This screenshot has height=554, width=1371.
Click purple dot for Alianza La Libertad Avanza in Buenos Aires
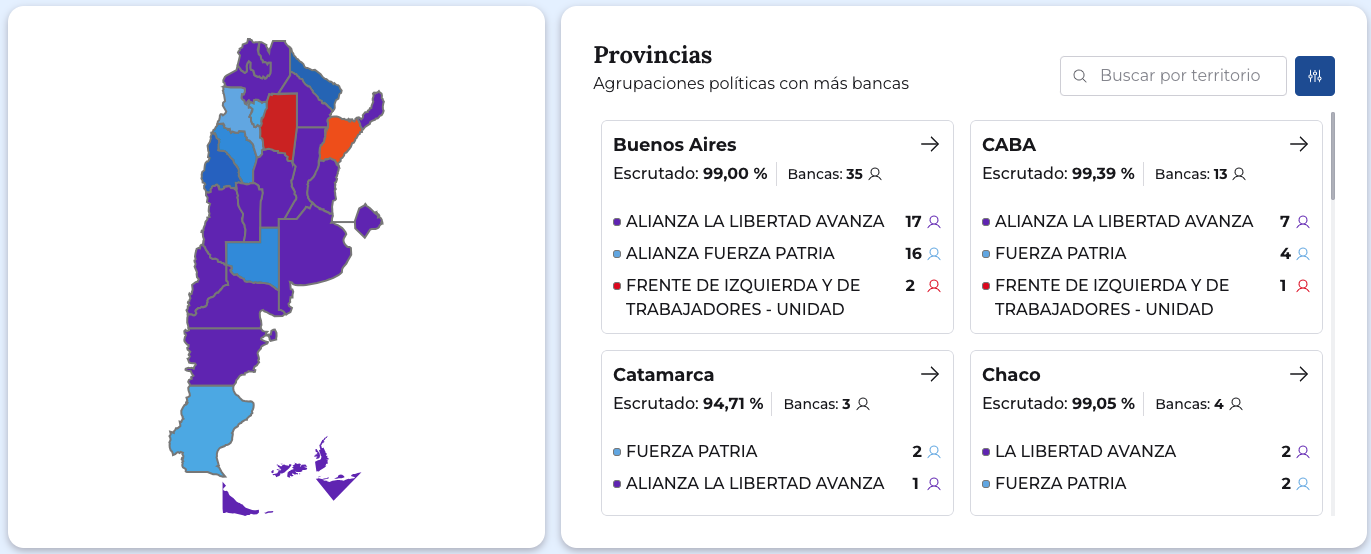(618, 222)
